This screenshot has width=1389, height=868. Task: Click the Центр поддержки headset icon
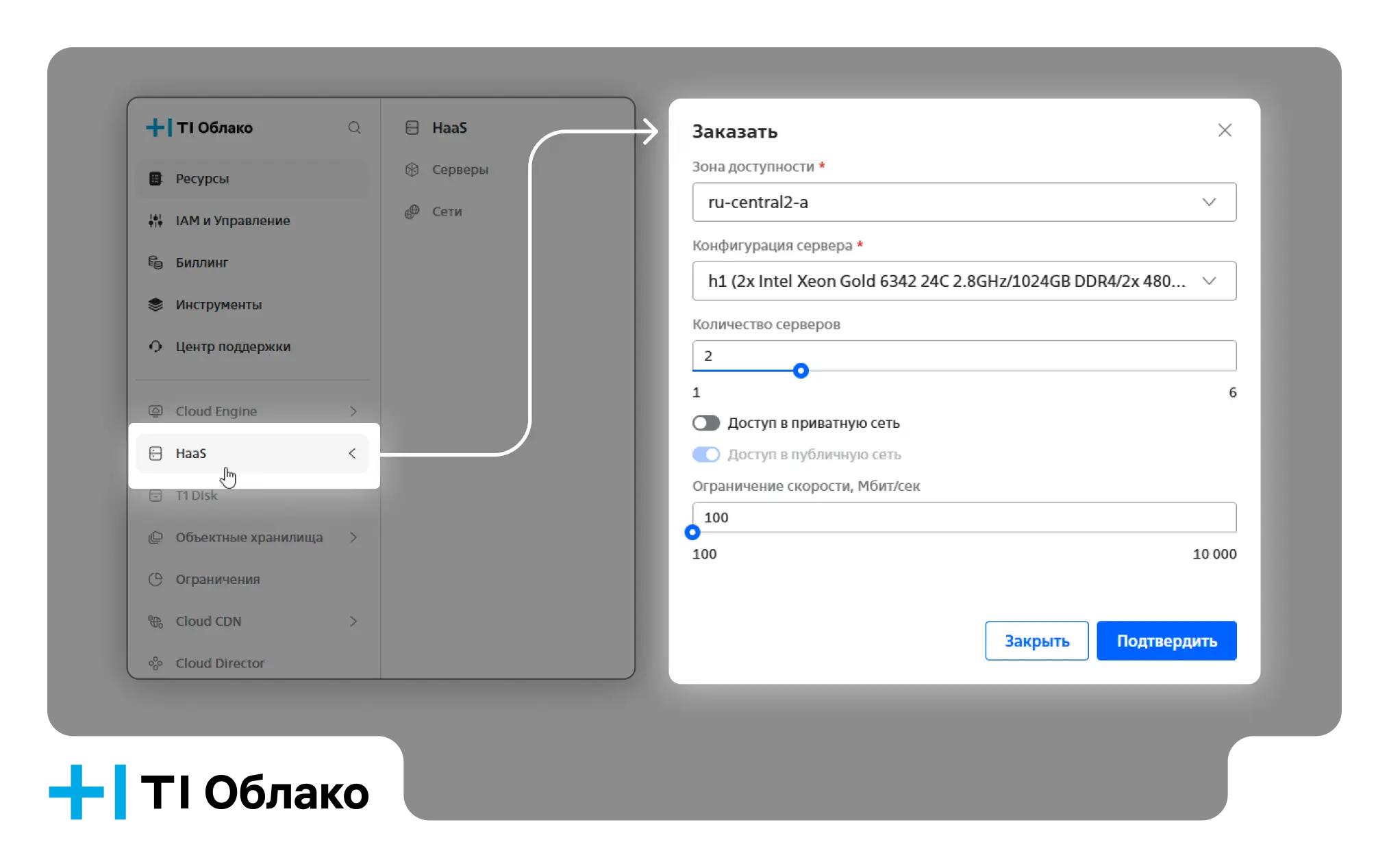pos(155,346)
